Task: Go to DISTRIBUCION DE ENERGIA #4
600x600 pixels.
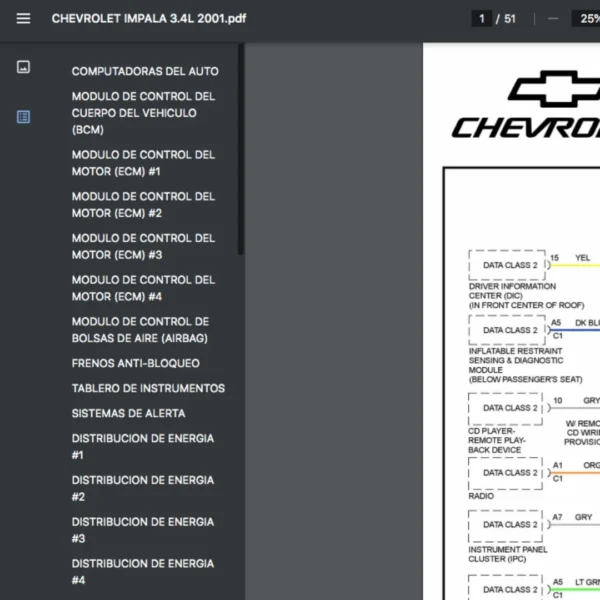Action: [x=143, y=572]
